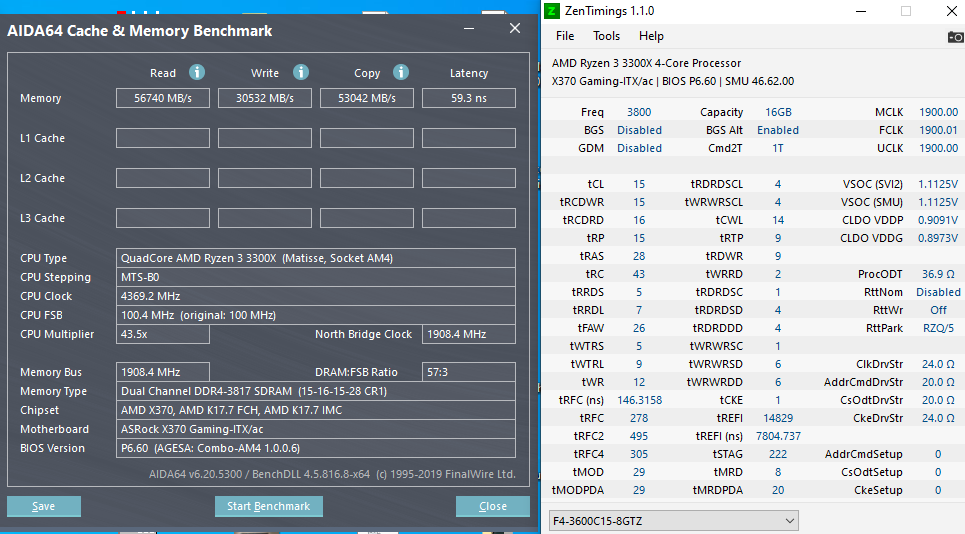
Task: Open the Tools menu in ZenTimings
Action: pyautogui.click(x=606, y=36)
